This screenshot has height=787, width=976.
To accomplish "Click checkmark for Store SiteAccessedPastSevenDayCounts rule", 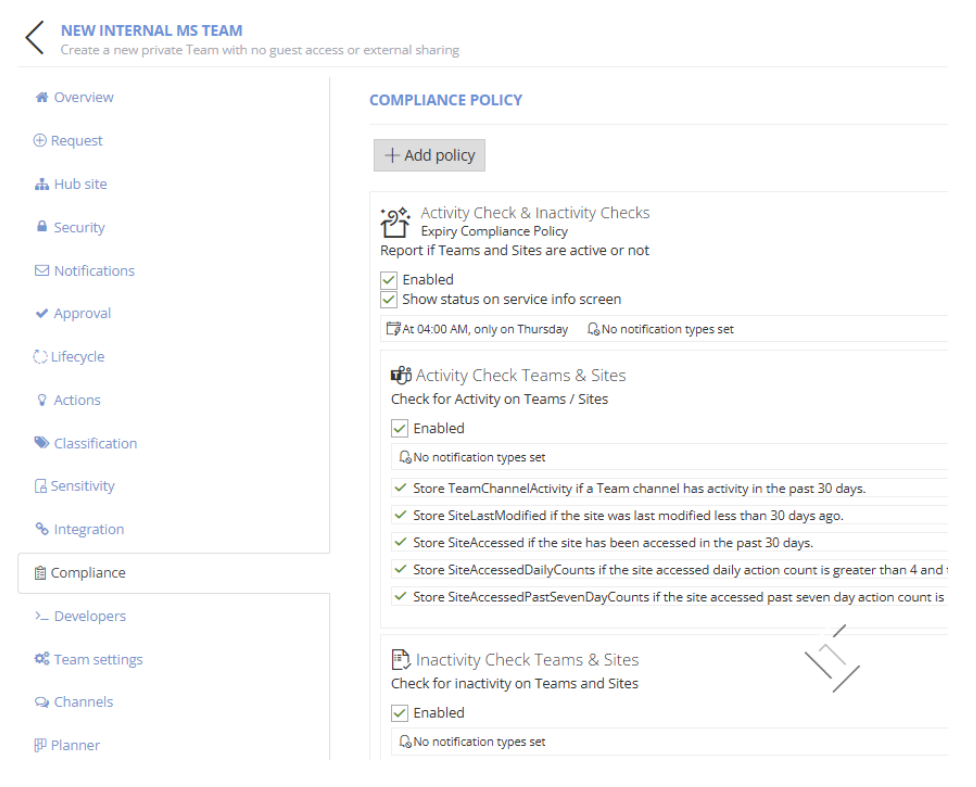I will (400, 596).
